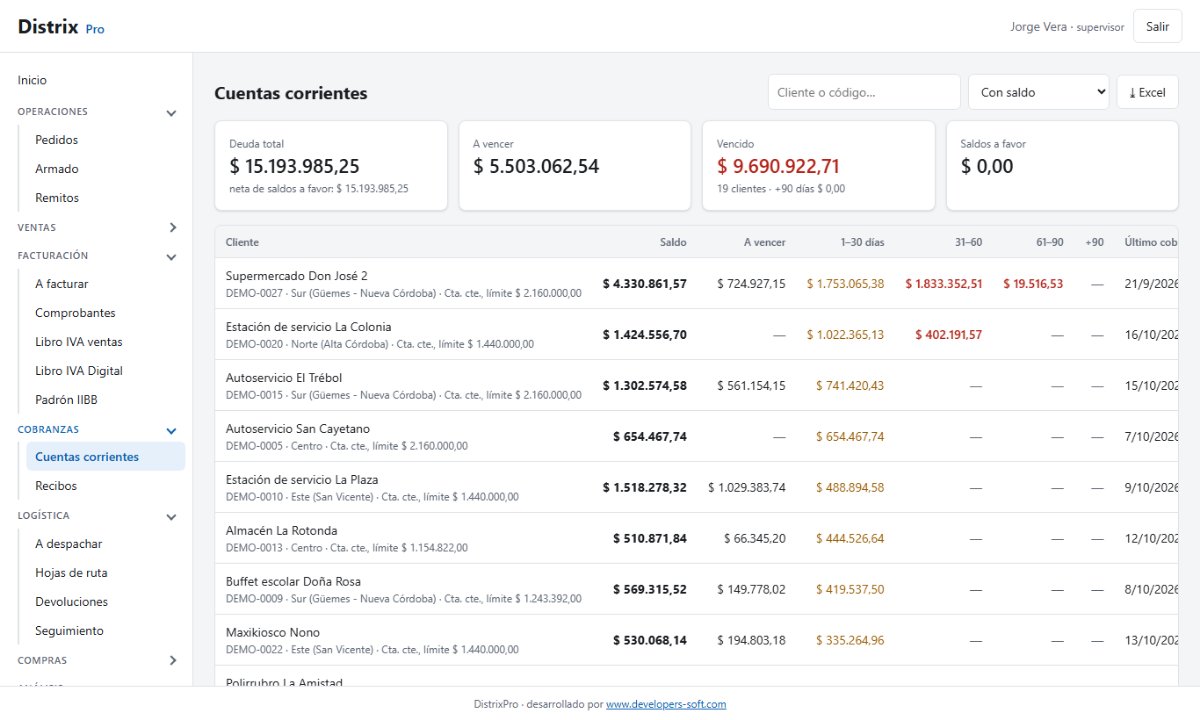Open Remitos in the sidebar
This screenshot has width=1200, height=720.
tap(105, 198)
